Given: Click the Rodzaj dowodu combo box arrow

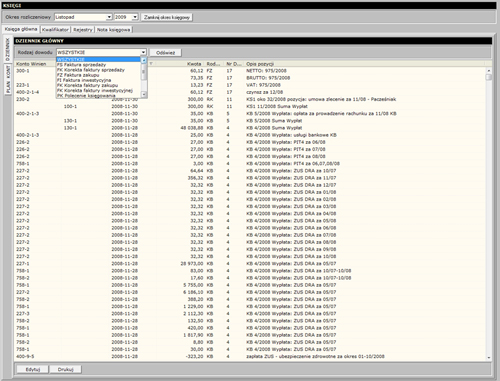Looking at the screenshot, I should 143,52.
